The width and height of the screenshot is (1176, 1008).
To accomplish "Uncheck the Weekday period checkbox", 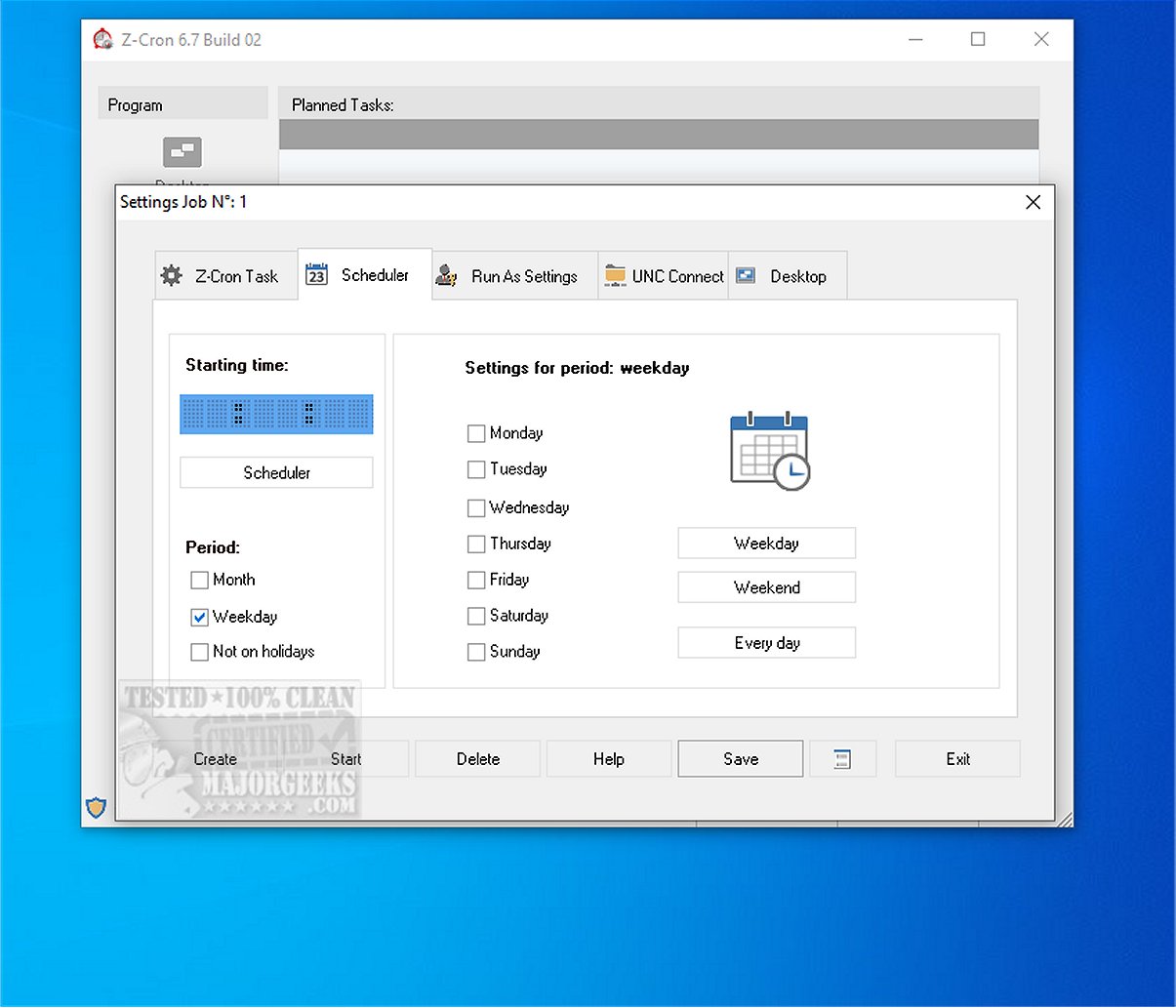I will (x=199, y=617).
